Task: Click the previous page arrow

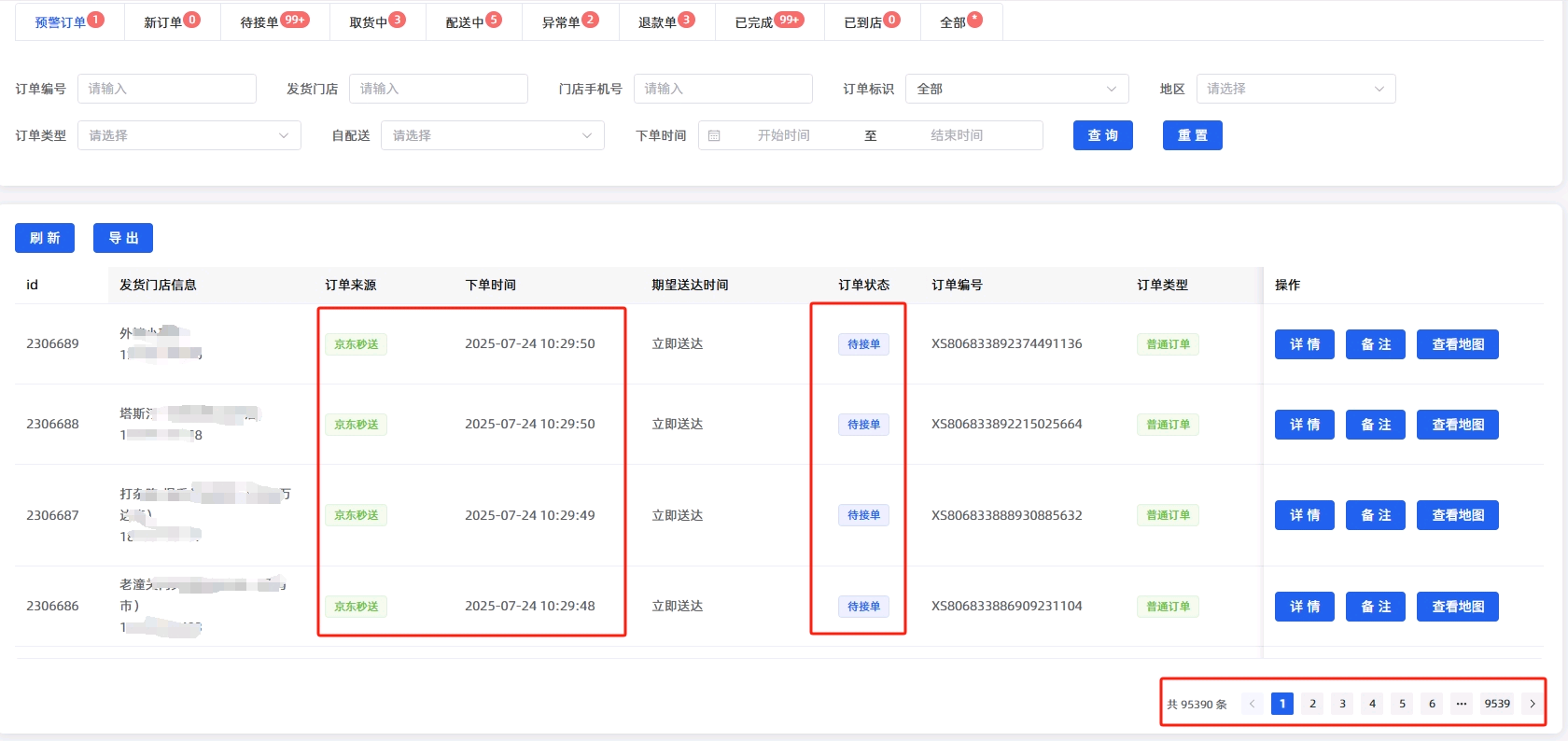Action: click(1253, 704)
